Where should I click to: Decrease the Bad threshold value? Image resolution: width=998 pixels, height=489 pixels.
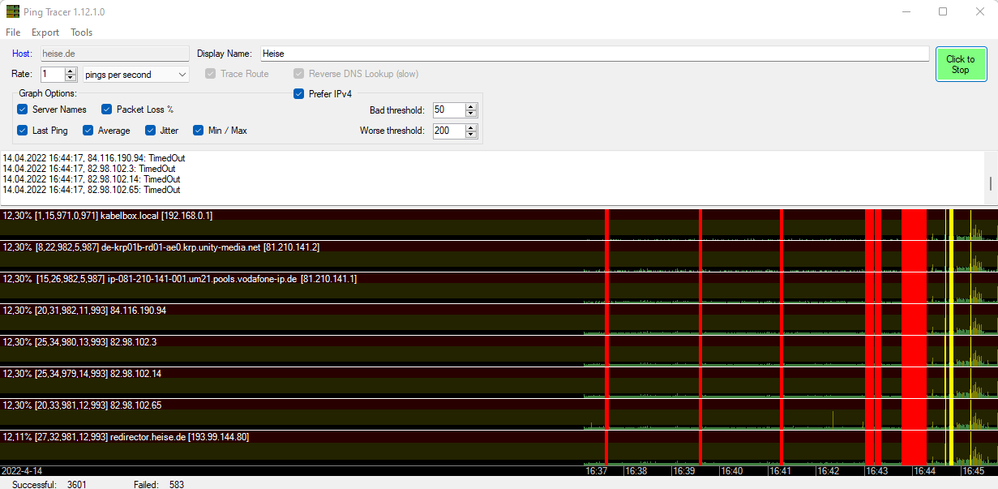pyautogui.click(x=471, y=114)
